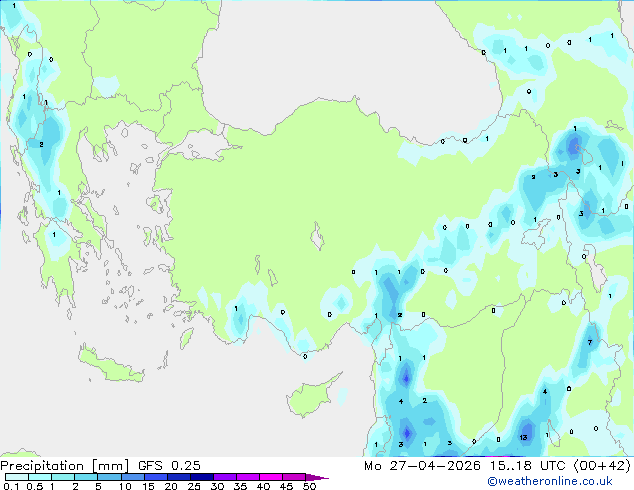Select the 2–5 mm legend color box
The image size is (634, 490).
click(86, 477)
